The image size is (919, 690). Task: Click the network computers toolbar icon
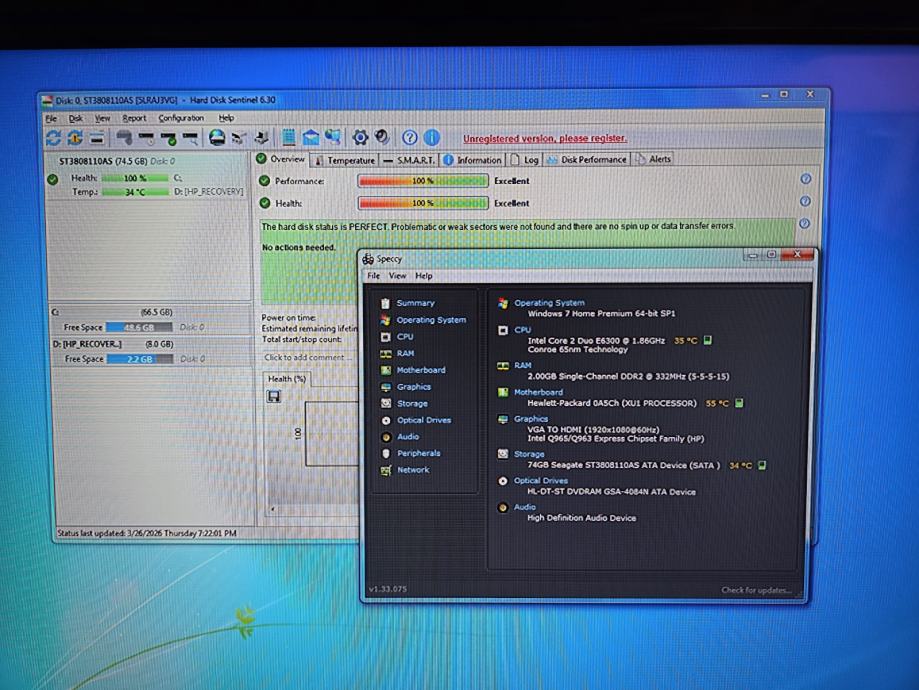(x=333, y=137)
